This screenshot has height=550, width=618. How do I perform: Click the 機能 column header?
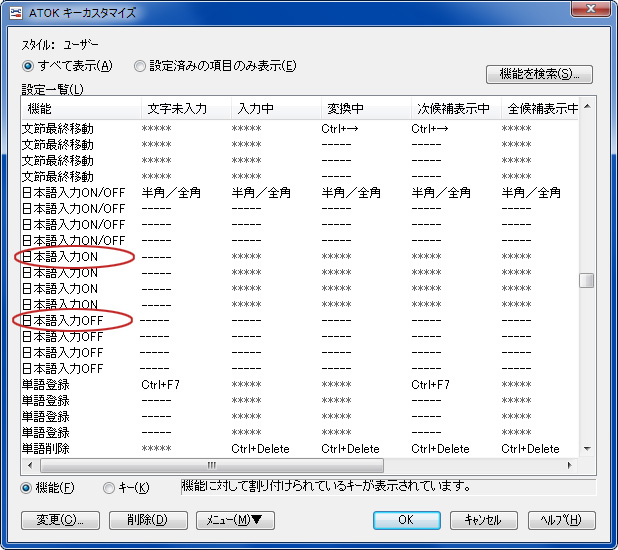pyautogui.click(x=81, y=108)
